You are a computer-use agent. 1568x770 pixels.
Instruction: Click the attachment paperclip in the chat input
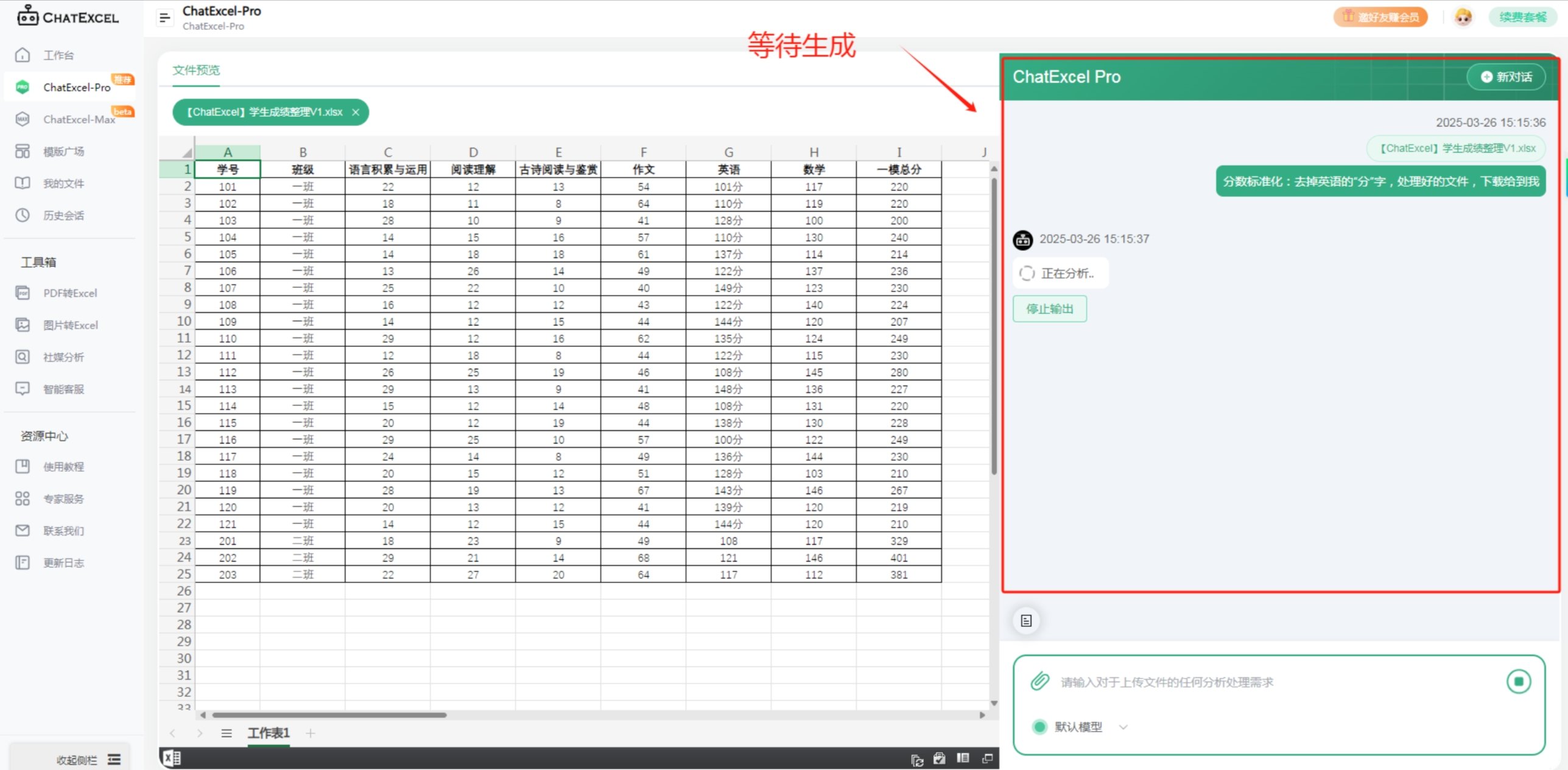[1039, 681]
